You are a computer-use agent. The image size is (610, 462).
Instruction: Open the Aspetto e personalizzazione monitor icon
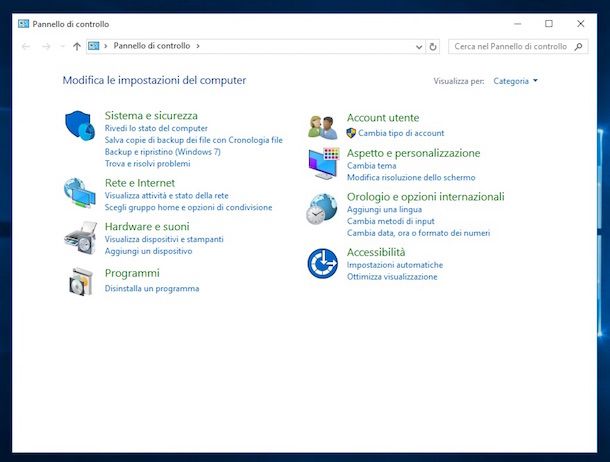(x=324, y=163)
